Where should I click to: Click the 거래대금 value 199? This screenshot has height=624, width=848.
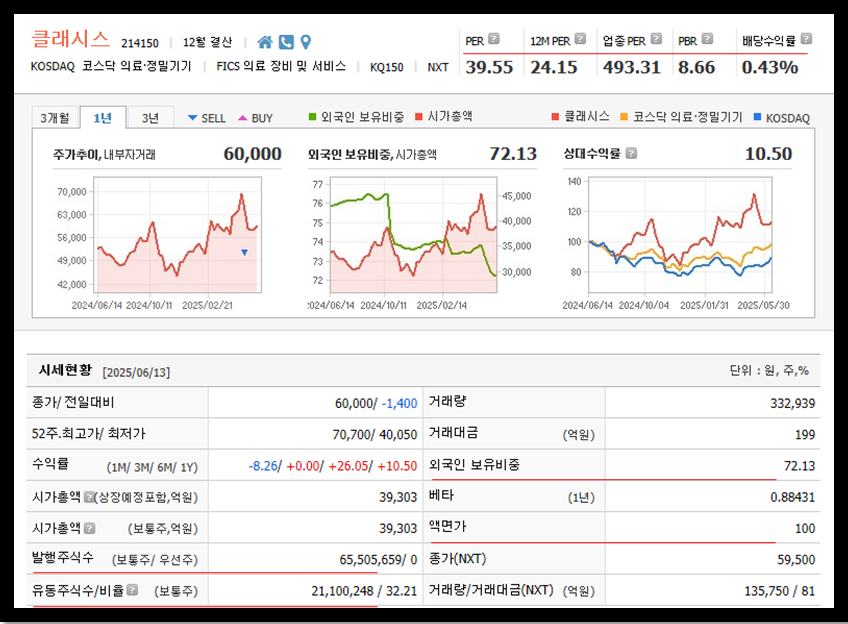pyautogui.click(x=805, y=435)
